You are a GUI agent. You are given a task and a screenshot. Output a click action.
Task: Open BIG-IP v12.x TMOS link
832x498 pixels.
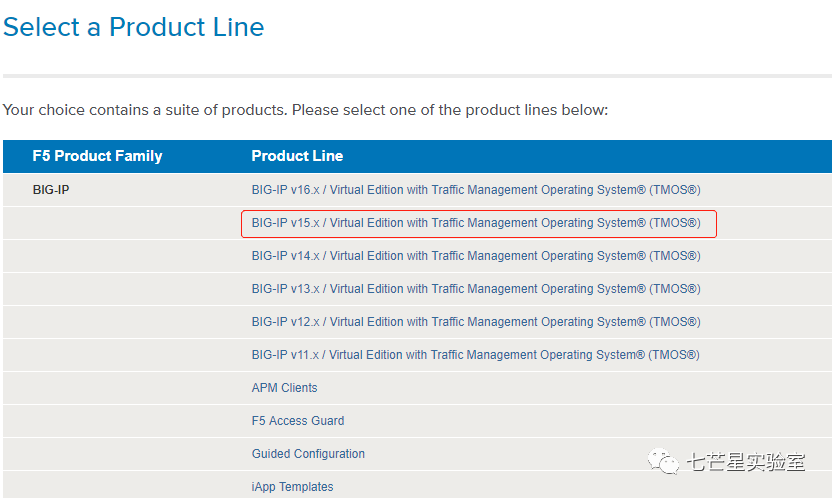tap(475, 322)
